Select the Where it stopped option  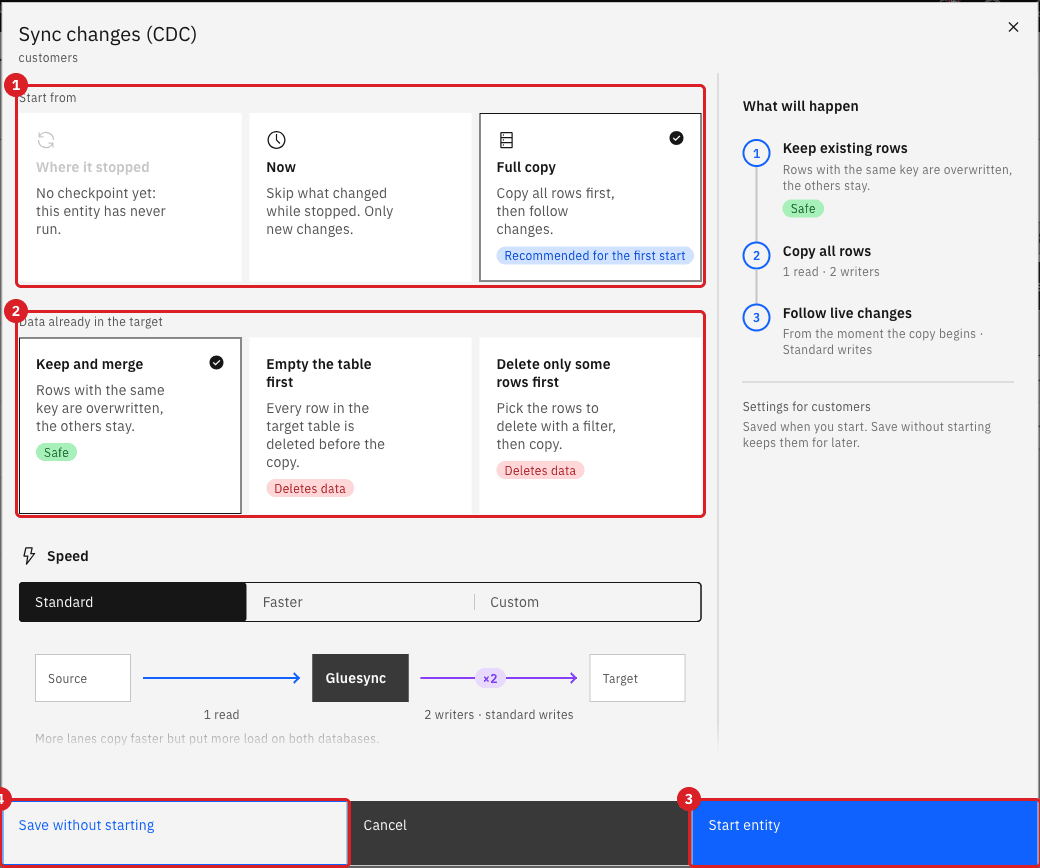point(130,198)
